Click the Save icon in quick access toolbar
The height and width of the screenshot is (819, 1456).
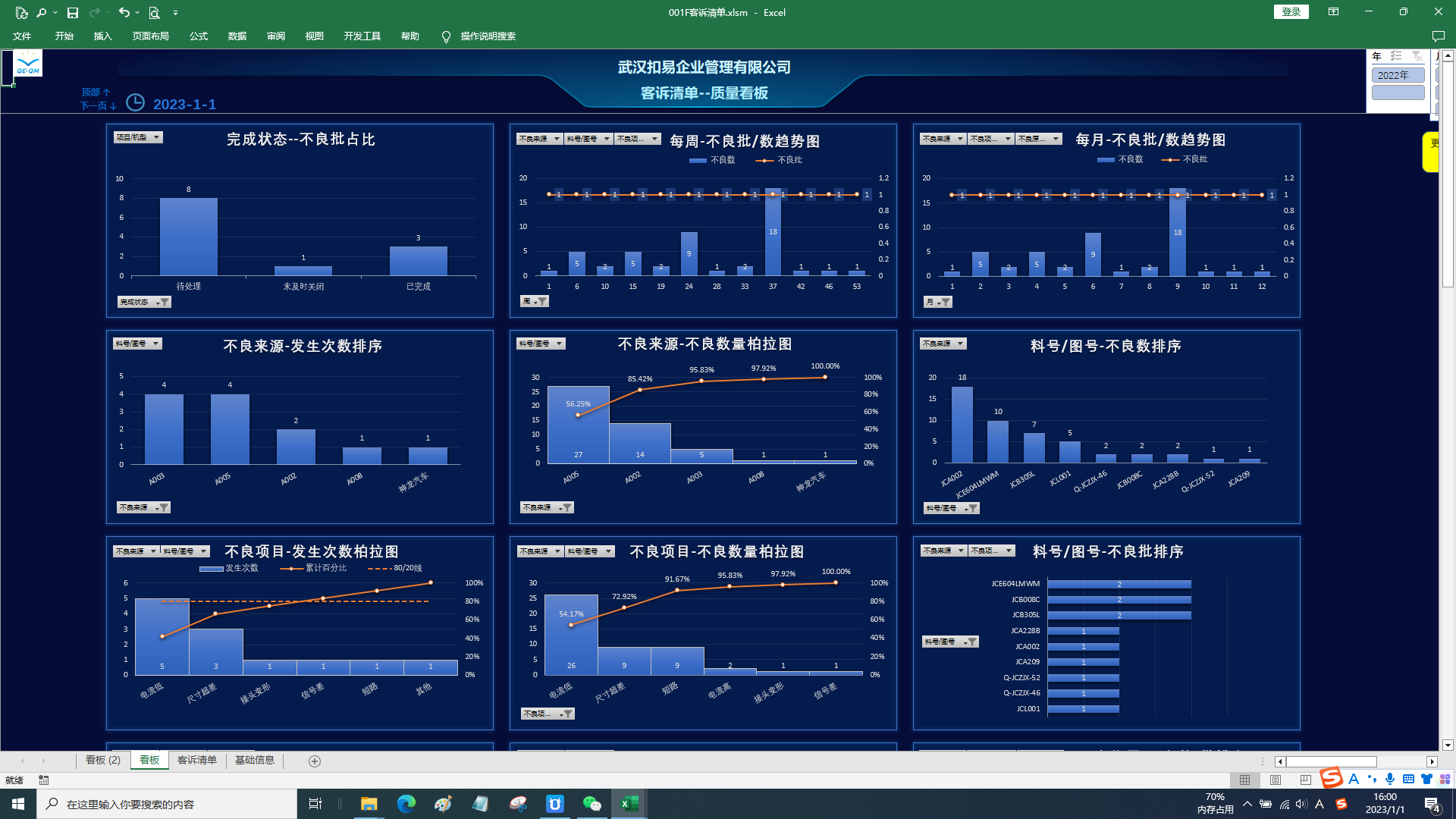point(73,12)
